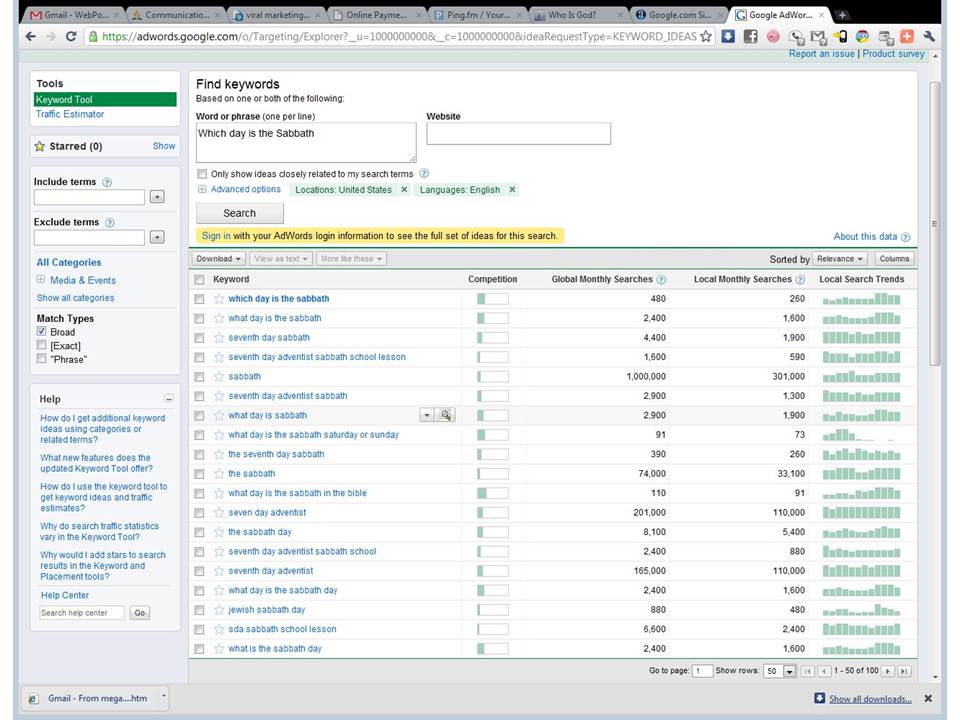Open Traffic Estimator in the Tools panel
The height and width of the screenshot is (720, 960).
coord(70,114)
